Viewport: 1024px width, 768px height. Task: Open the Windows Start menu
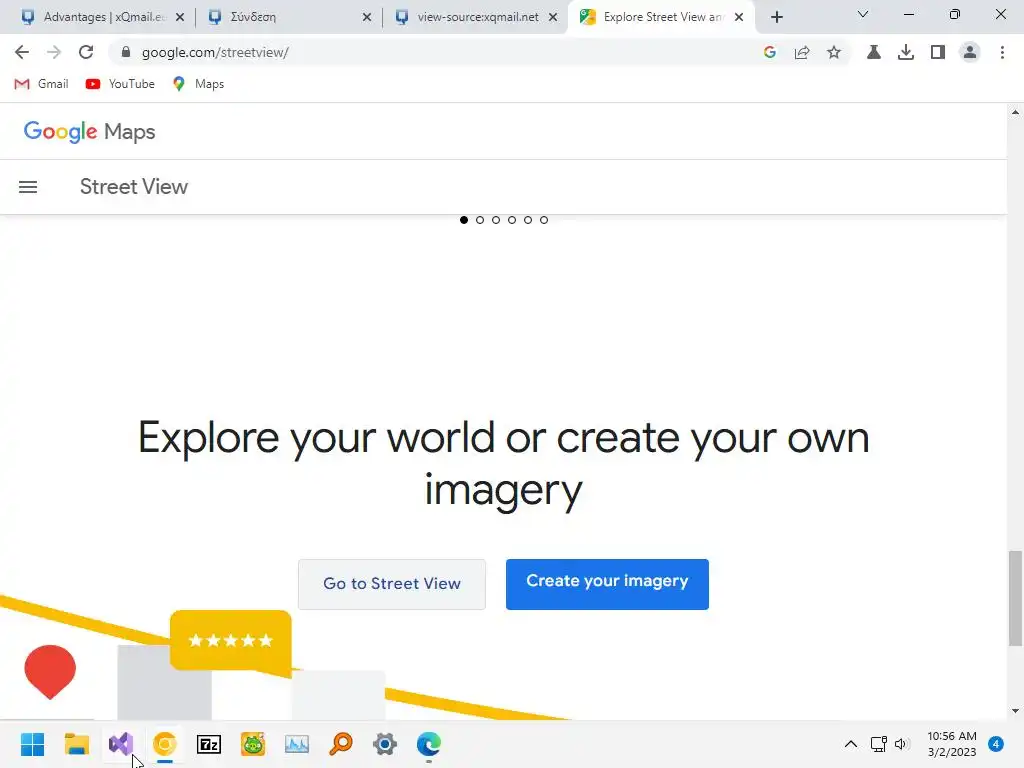tap(33, 744)
